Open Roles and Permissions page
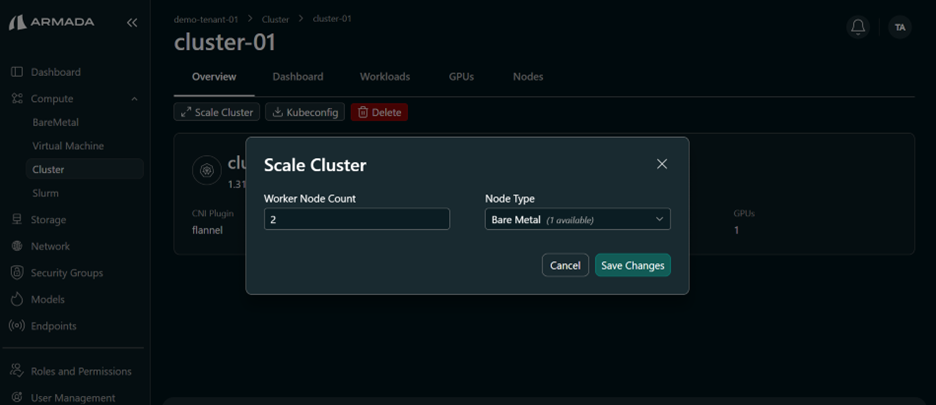936x405 pixels. click(x=81, y=371)
